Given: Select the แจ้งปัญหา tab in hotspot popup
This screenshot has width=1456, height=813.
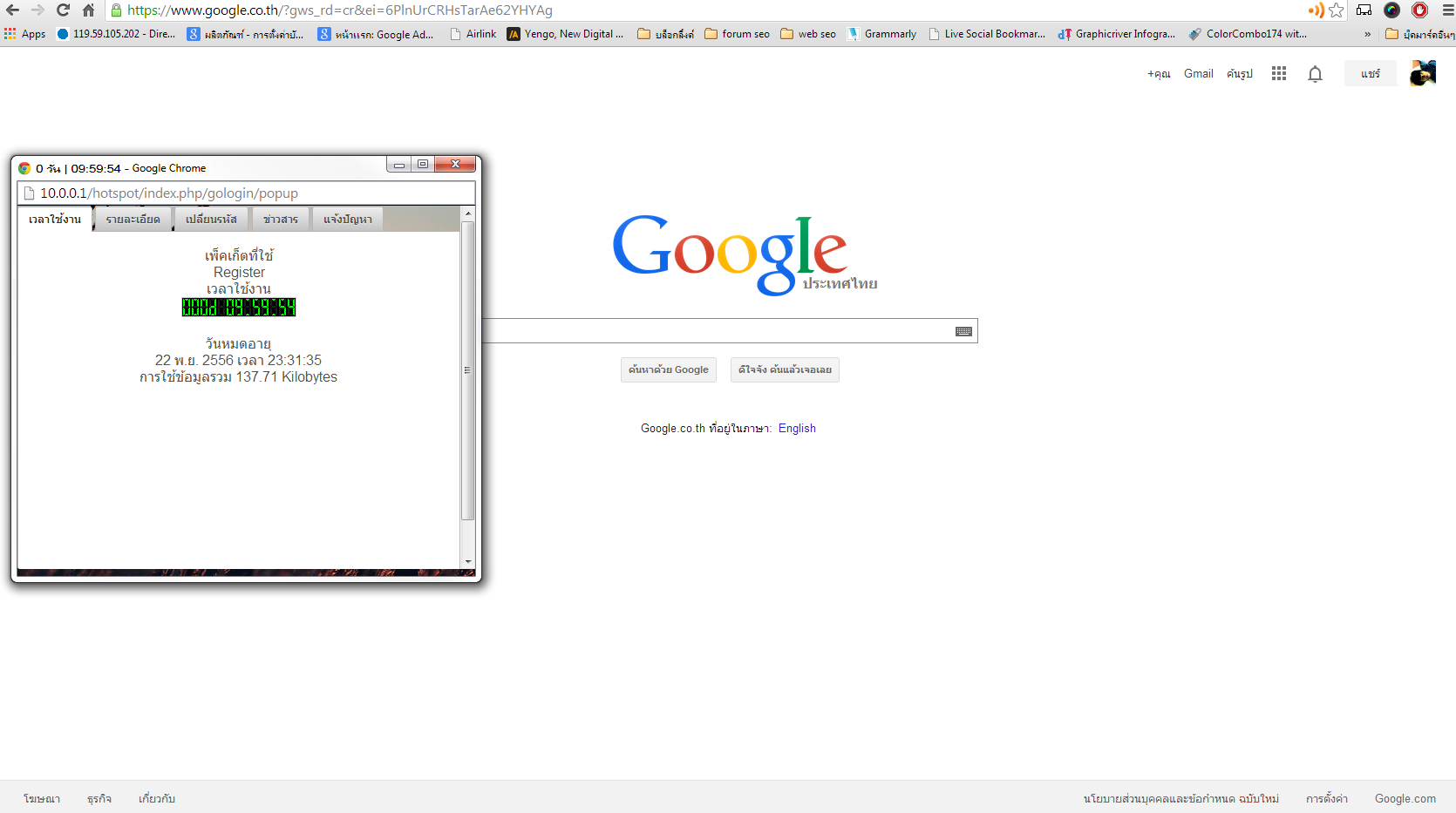Looking at the screenshot, I should (348, 219).
